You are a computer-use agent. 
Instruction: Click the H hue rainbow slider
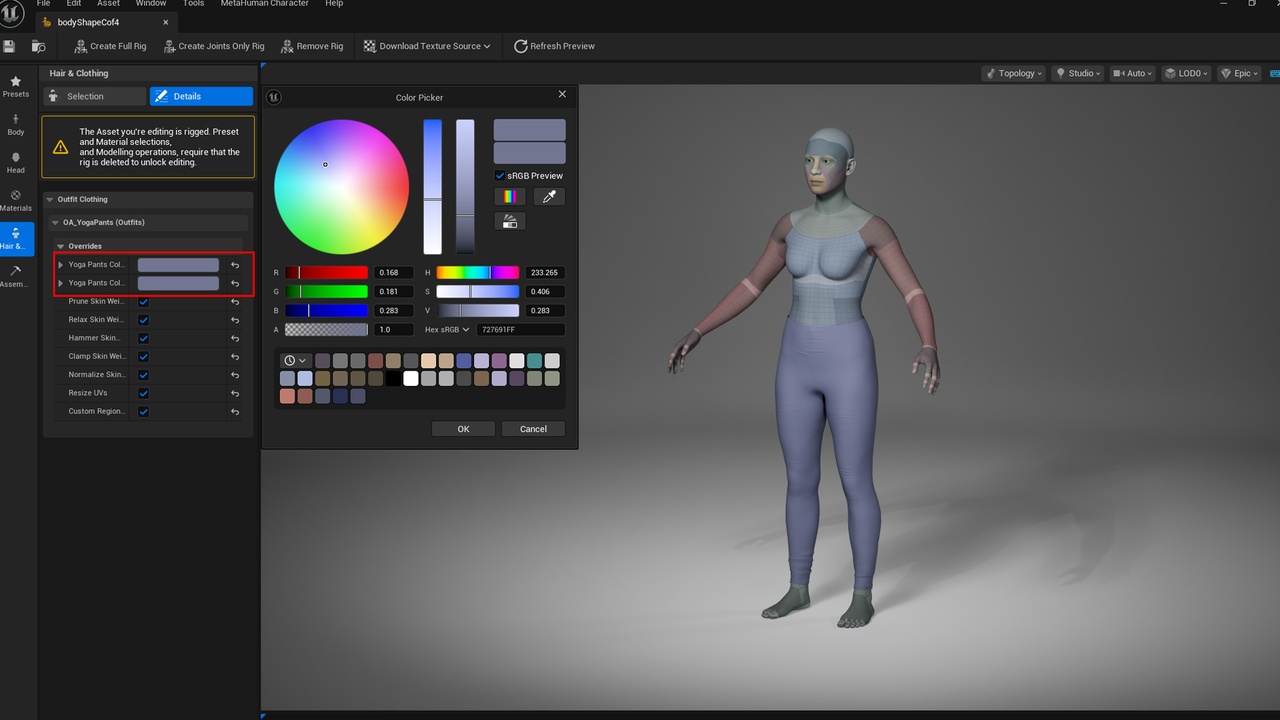(478, 272)
